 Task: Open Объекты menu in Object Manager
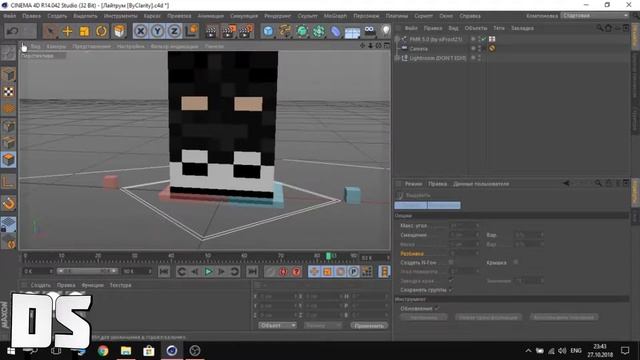pos(476,28)
